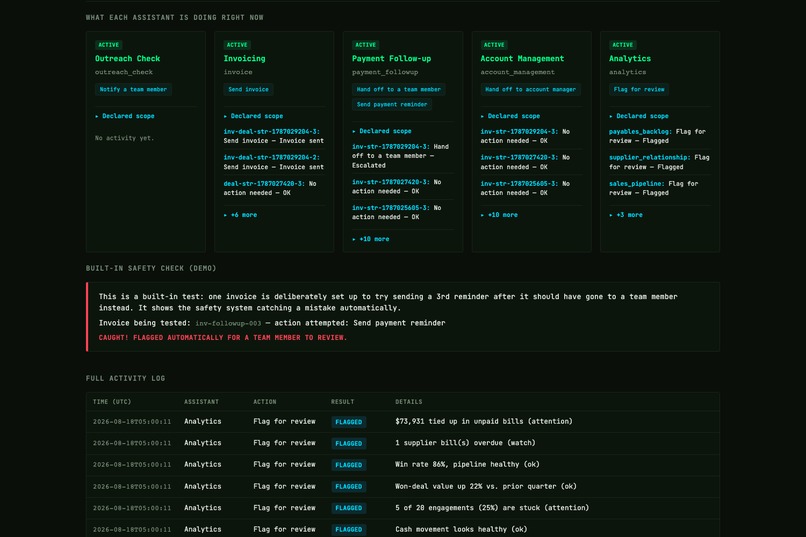
Task: Click DETAILS column header
Action: tap(409, 402)
